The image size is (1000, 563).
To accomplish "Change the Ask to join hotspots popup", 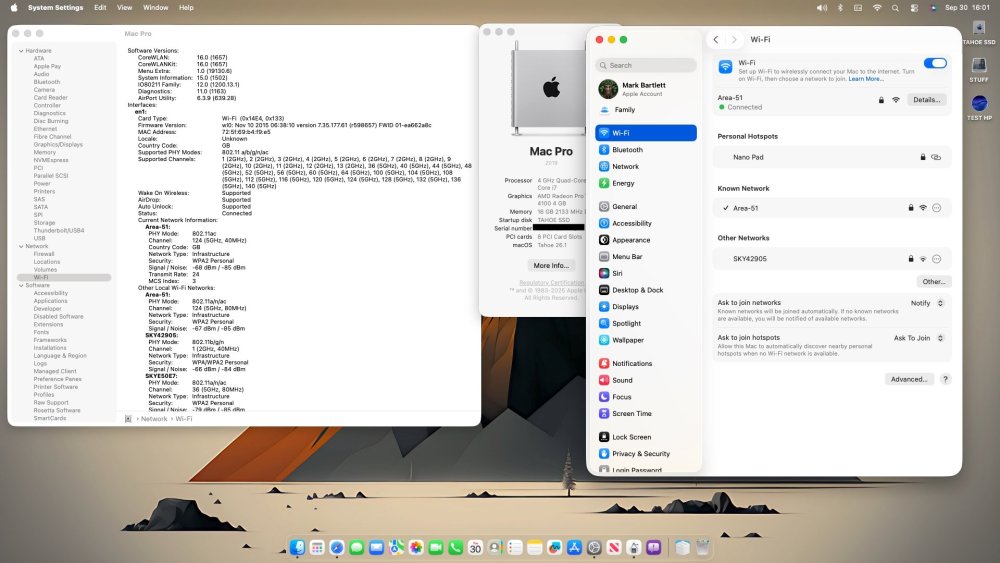I will coord(918,338).
